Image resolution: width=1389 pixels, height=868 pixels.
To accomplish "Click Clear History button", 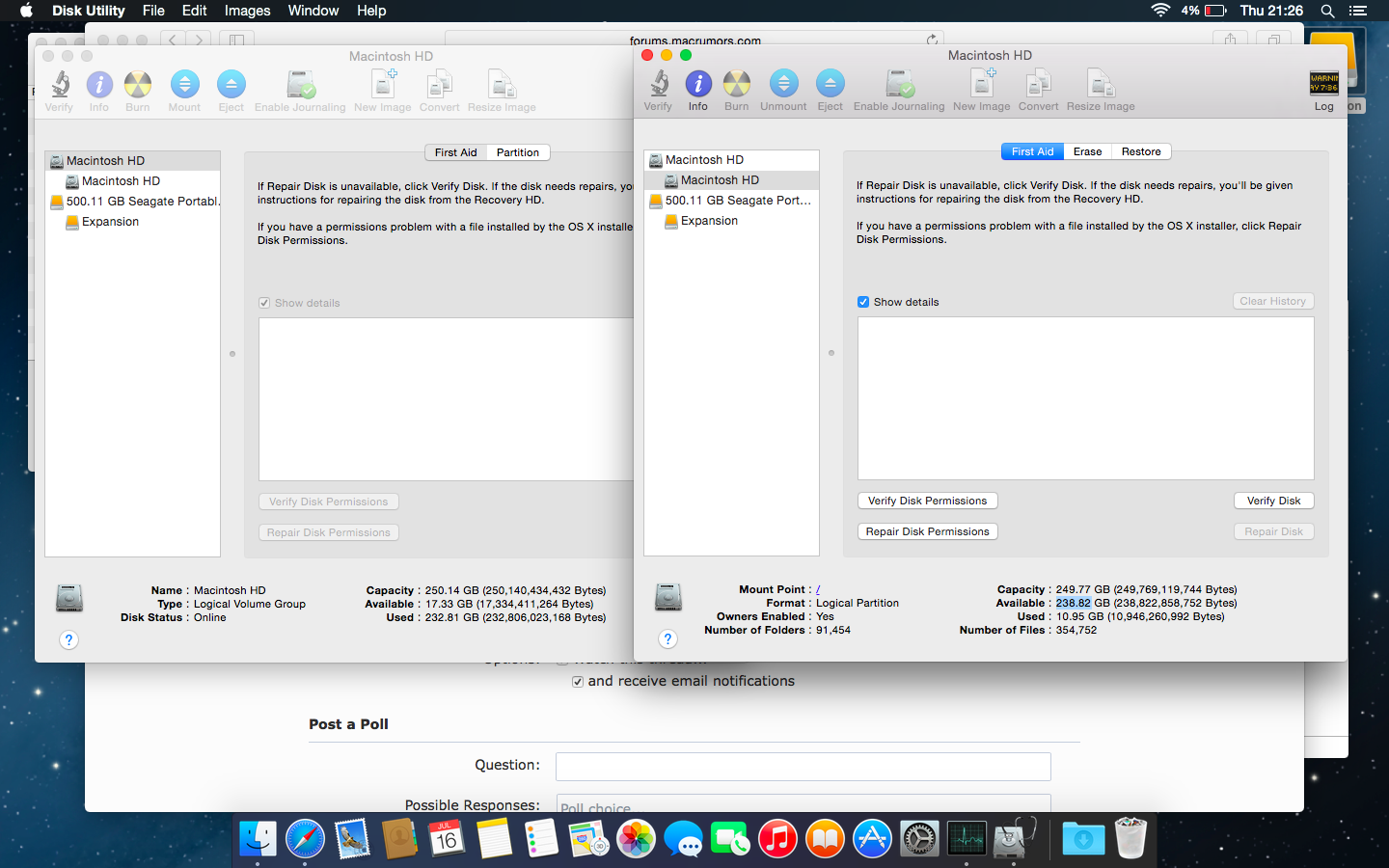I will 1273,301.
